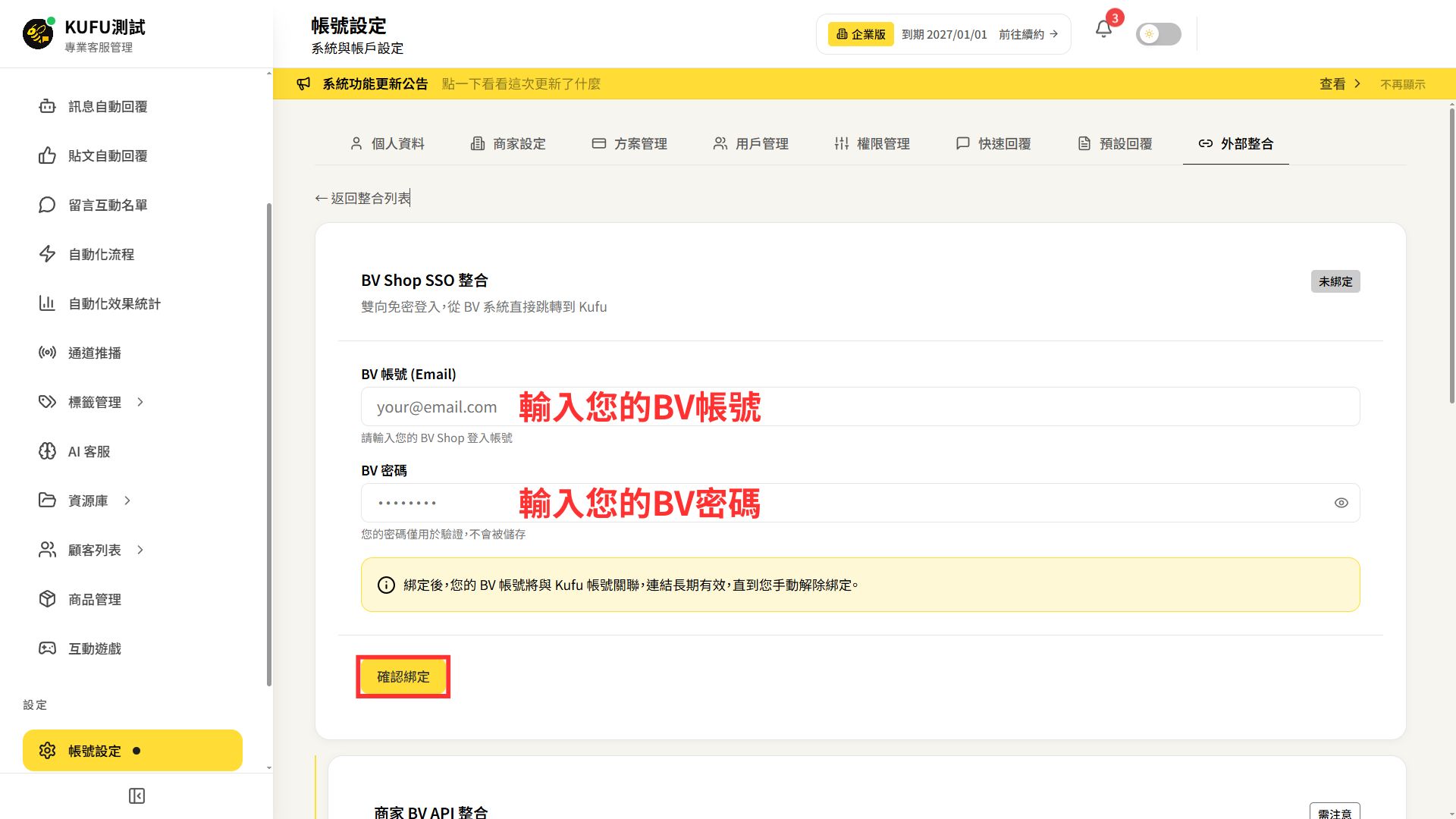This screenshot has width=1456, height=819.
Task: Open 貼文自動回覆 thumbs-up icon
Action: (x=47, y=155)
